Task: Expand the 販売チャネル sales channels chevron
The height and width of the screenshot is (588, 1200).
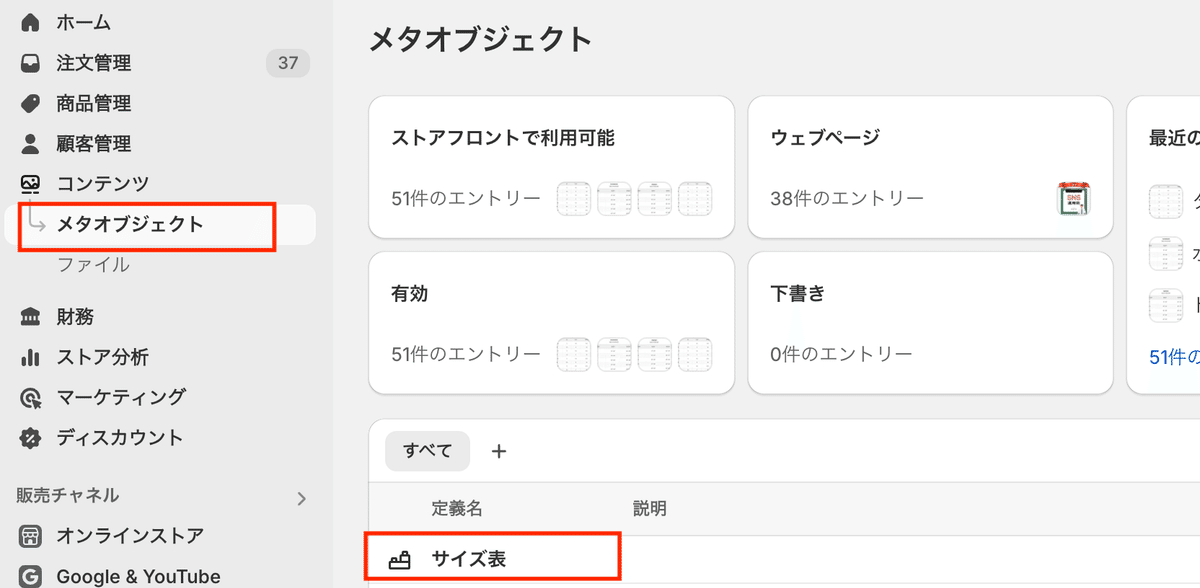Action: pyautogui.click(x=302, y=498)
